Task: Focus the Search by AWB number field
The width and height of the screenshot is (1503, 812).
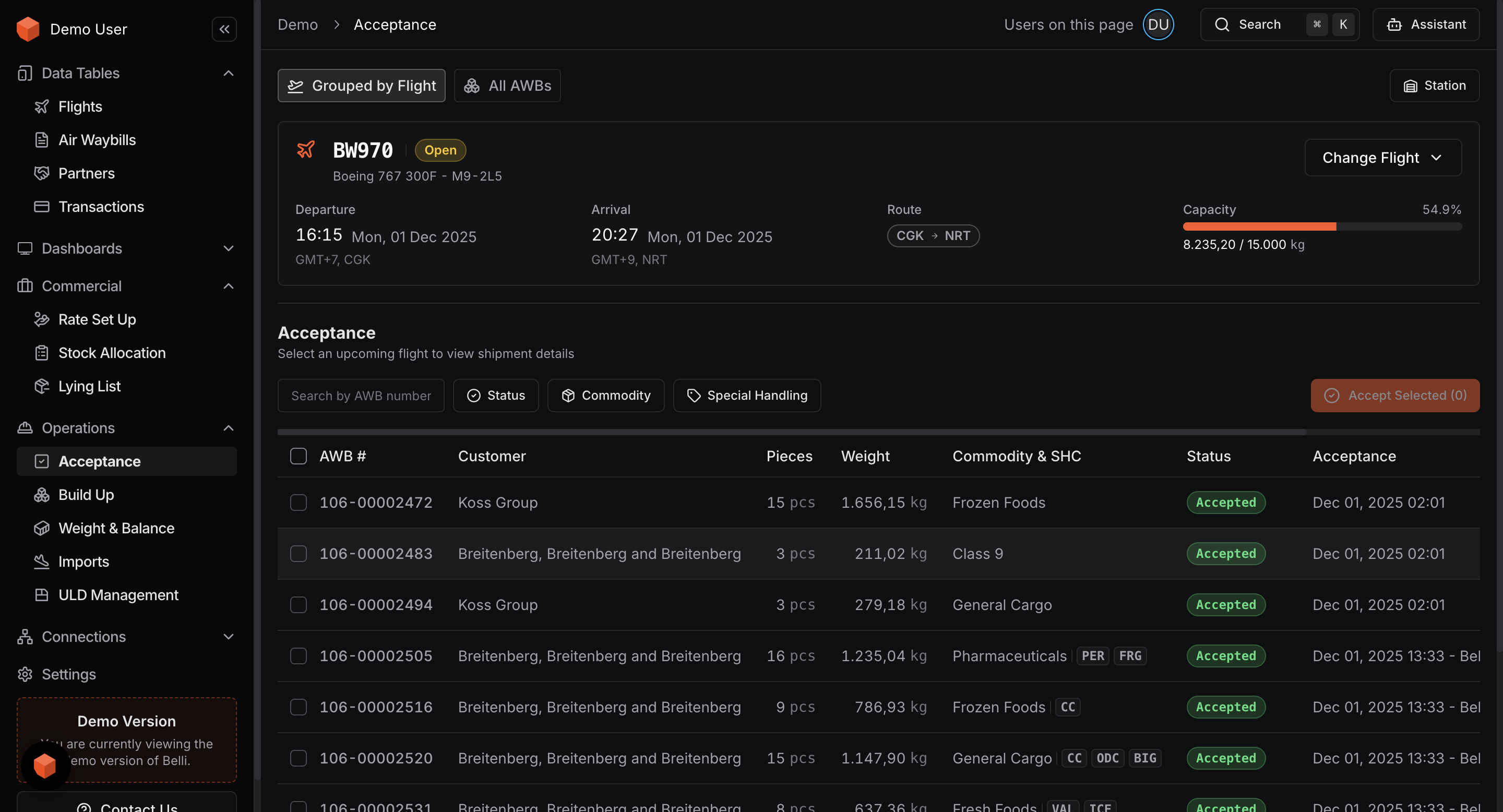Action: coord(361,396)
